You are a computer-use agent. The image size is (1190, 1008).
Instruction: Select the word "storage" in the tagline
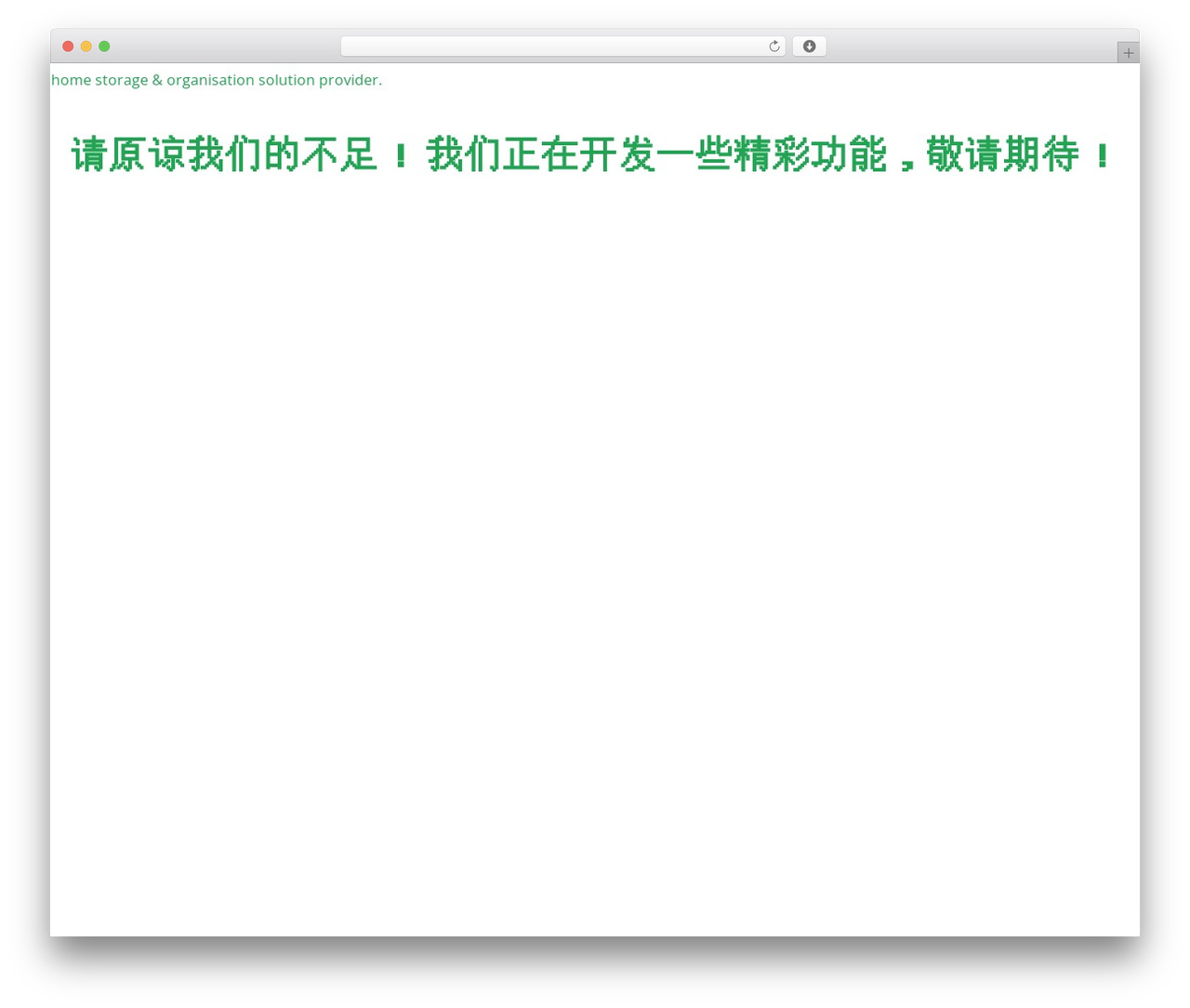[122, 81]
